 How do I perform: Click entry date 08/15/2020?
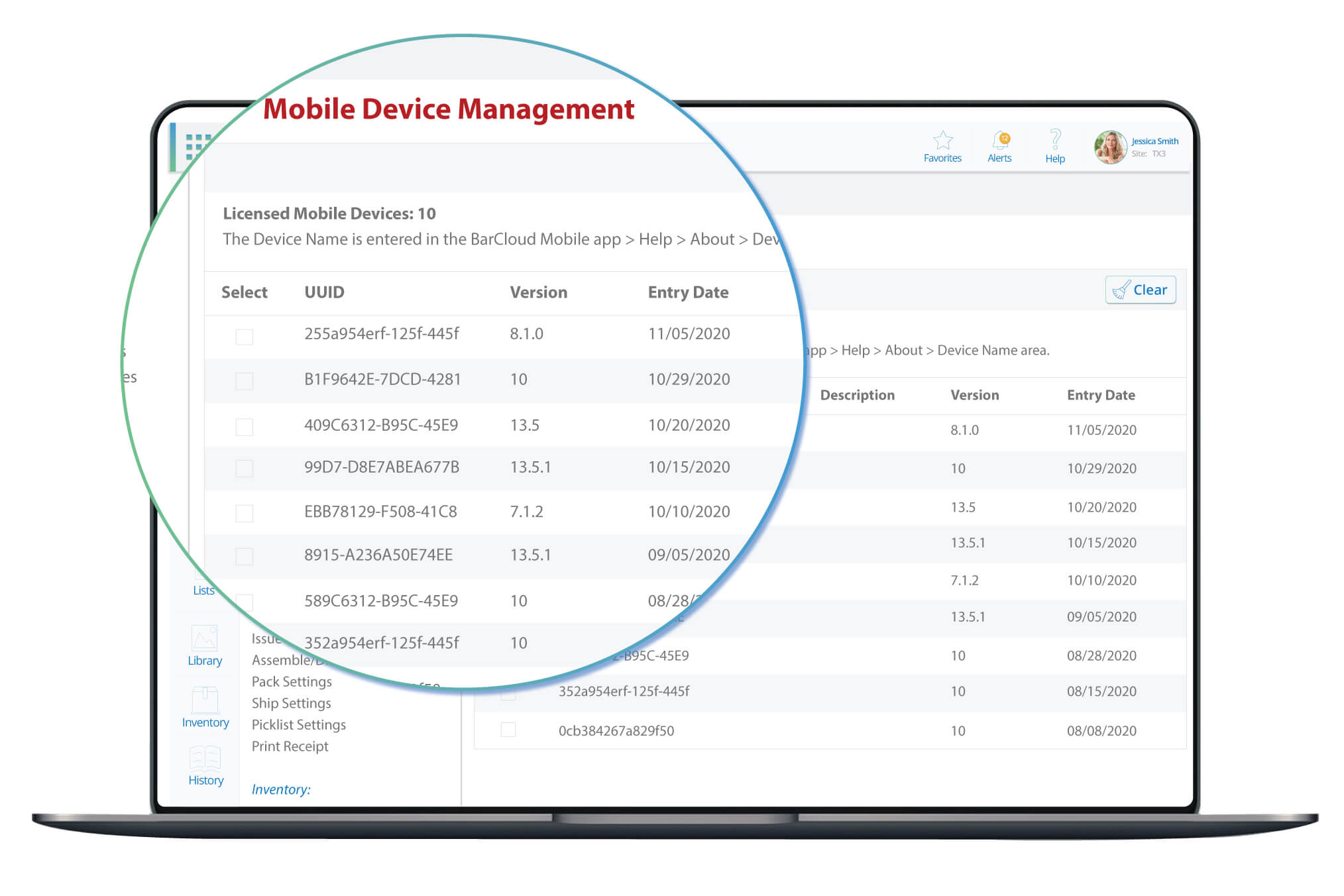tap(1101, 691)
